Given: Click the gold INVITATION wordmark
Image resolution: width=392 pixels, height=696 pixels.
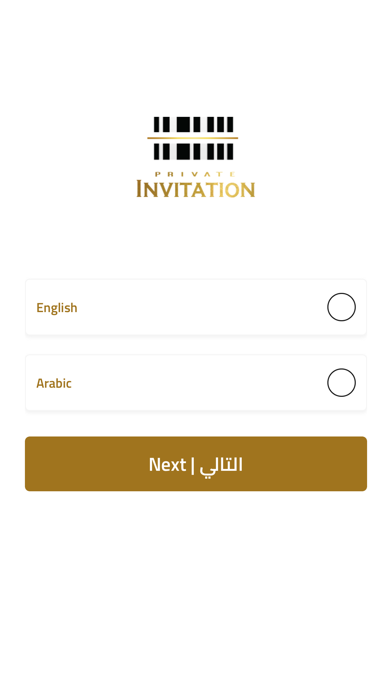Looking at the screenshot, I should (196, 189).
